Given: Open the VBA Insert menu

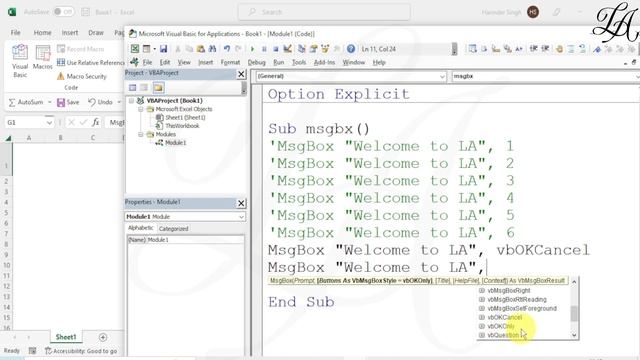Looking at the screenshot, I should click(206, 62).
